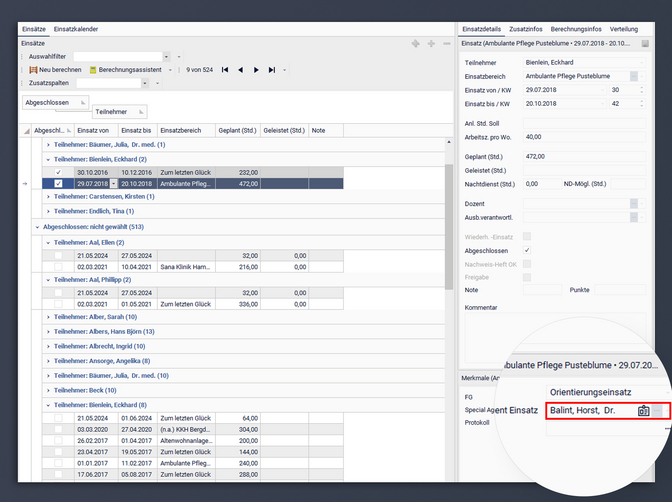Open the Berechnungsinfos tab
Image resolution: width=672 pixels, height=502 pixels.
click(x=576, y=30)
